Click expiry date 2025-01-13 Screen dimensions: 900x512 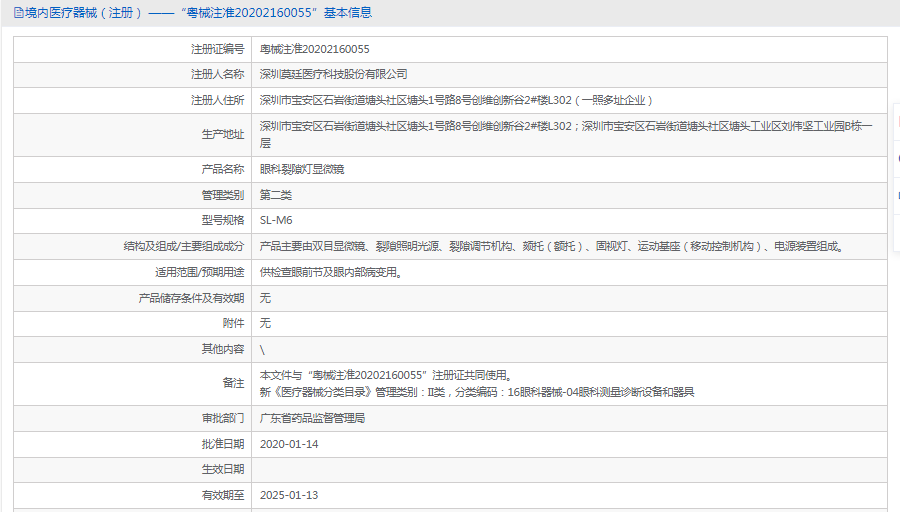pos(289,495)
